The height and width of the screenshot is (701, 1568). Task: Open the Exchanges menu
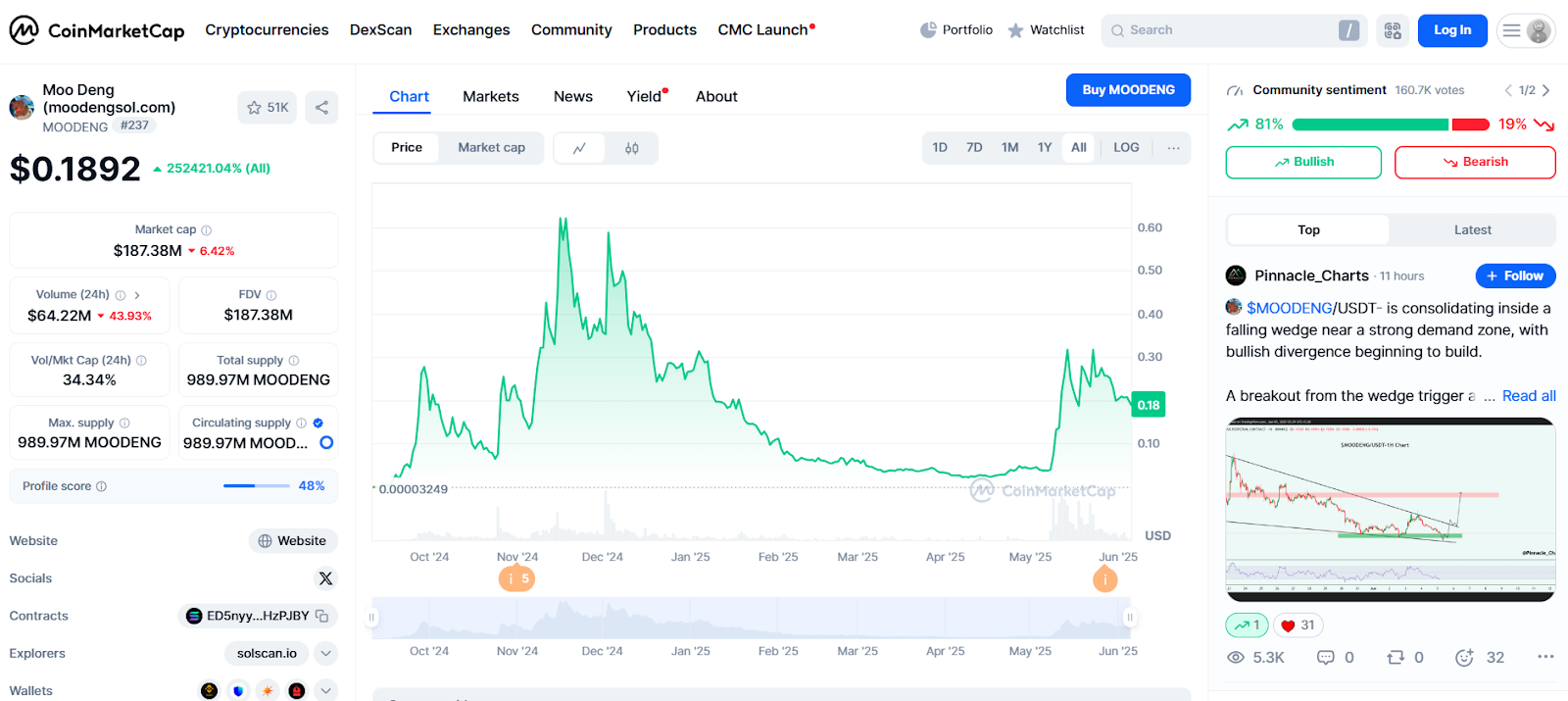(x=471, y=30)
